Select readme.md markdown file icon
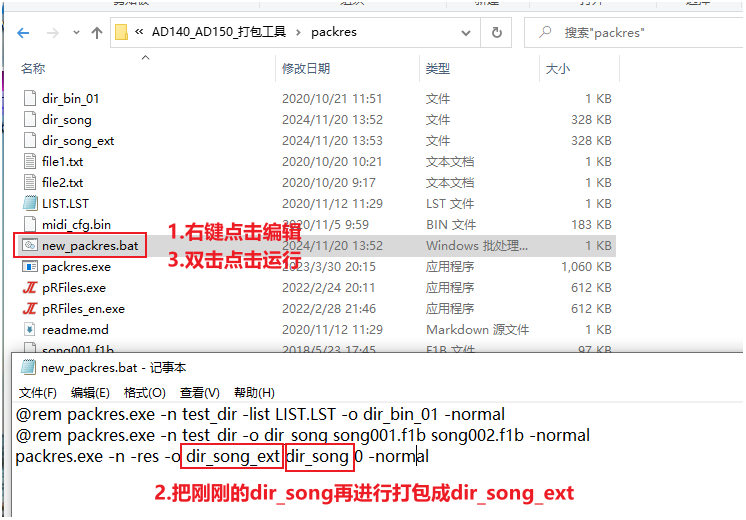The width and height of the screenshot is (746, 520). click(29, 329)
